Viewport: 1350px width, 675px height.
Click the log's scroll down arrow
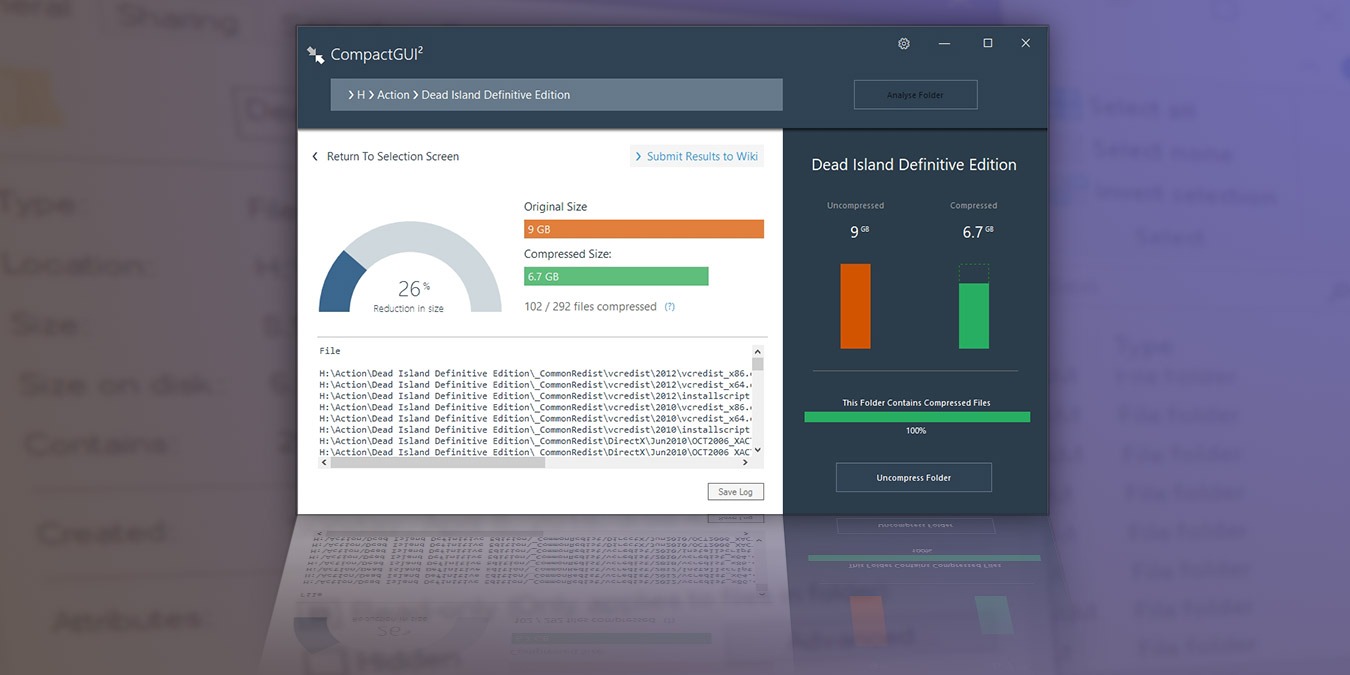tap(758, 450)
